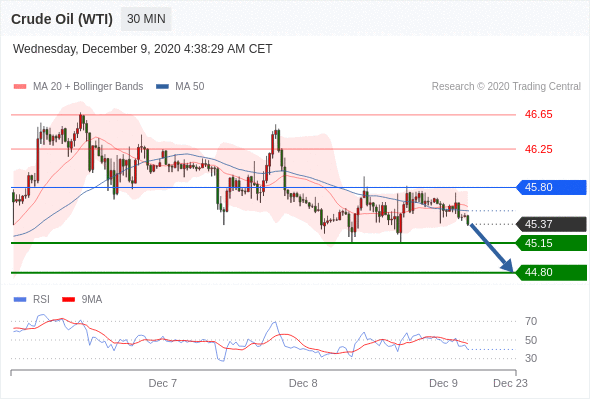The width and height of the screenshot is (590, 400).
Task: Toggle the MA 50 legend label
Action: pos(190,87)
